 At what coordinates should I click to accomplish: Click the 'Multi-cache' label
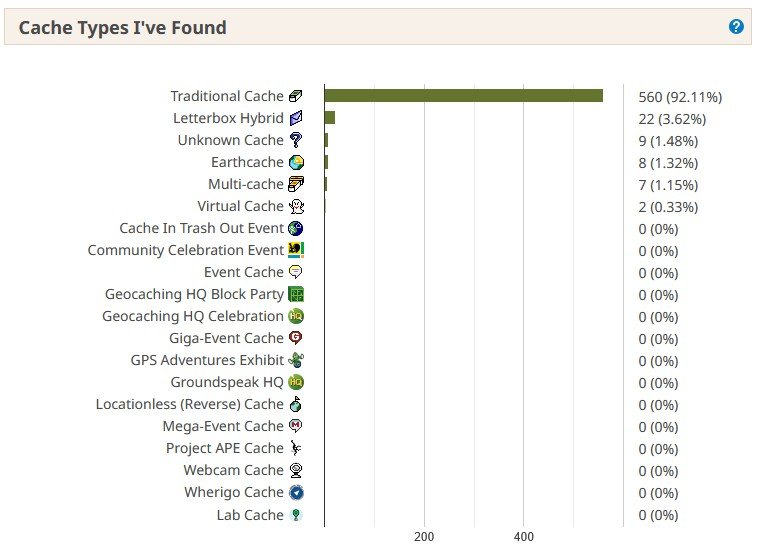(x=246, y=184)
